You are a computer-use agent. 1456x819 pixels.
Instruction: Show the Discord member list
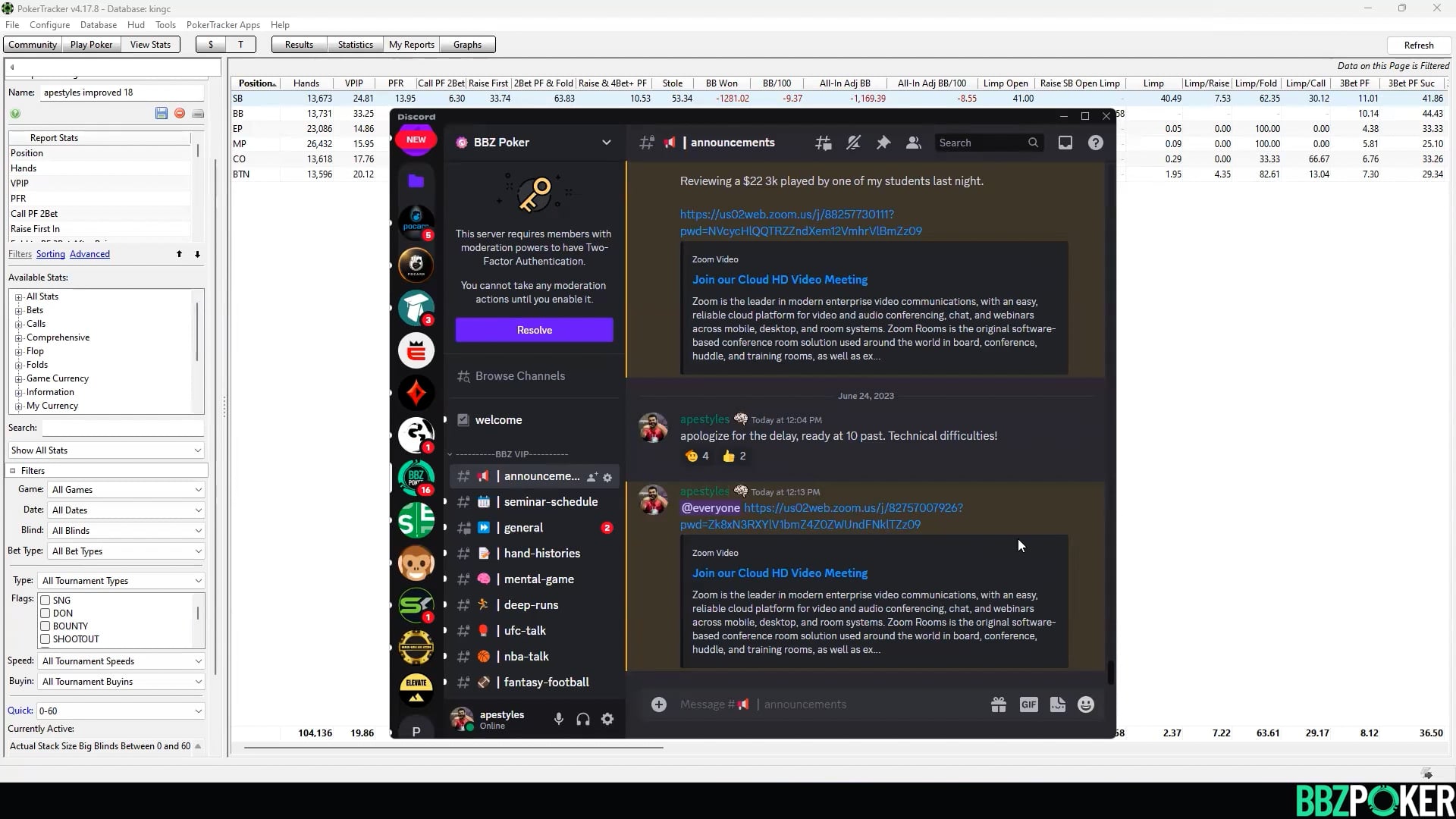pos(914,143)
